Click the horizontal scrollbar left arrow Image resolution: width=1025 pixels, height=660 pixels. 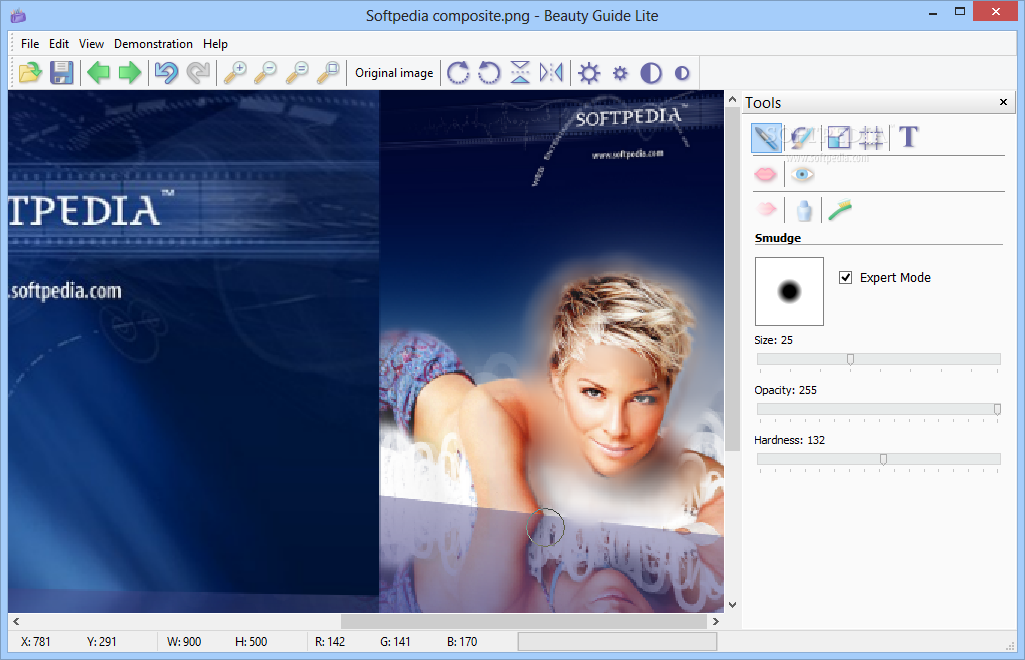(16, 621)
